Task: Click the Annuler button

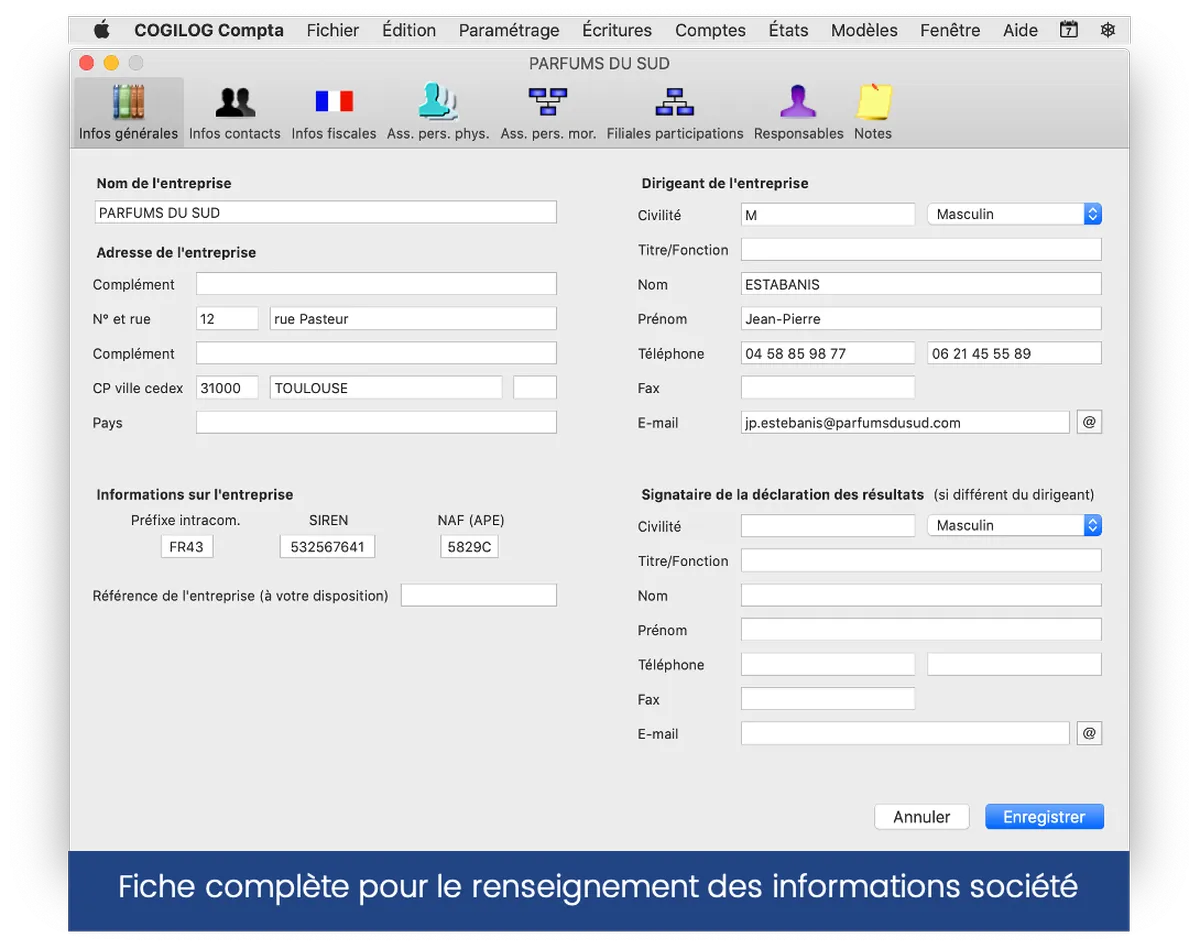Action: click(921, 817)
